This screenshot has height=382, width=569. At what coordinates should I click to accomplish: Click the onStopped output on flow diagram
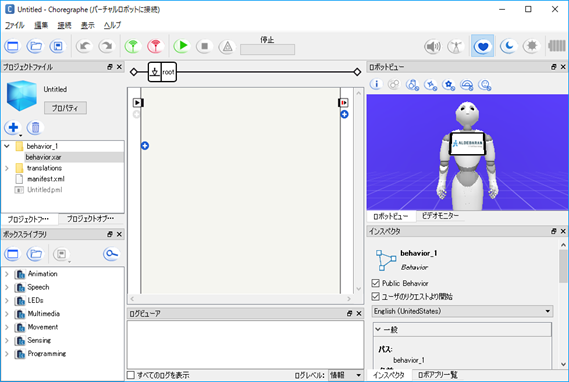343,103
